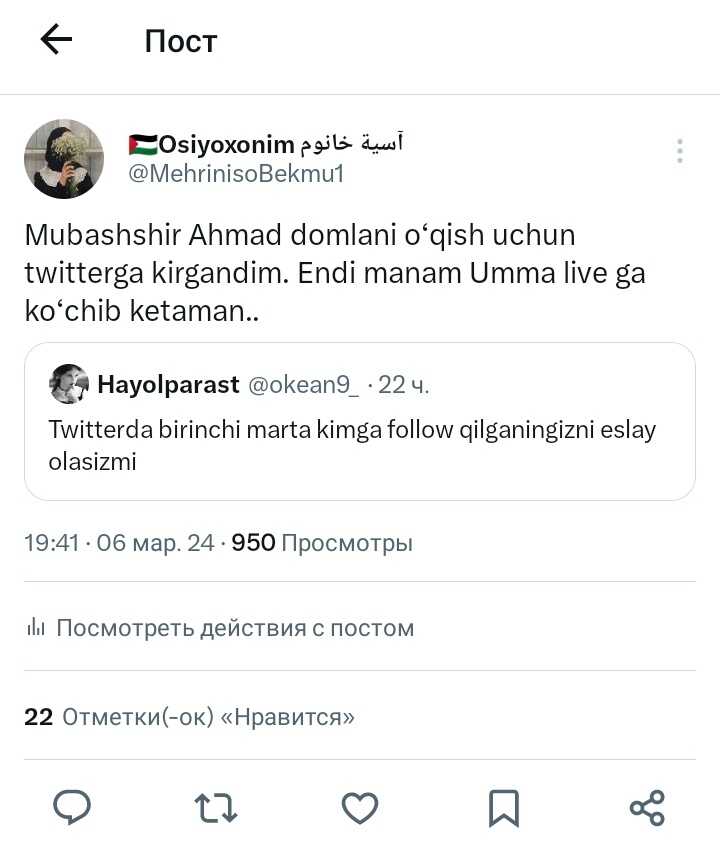Tap the share icon
Screen dimensions: 720x849
click(647, 807)
